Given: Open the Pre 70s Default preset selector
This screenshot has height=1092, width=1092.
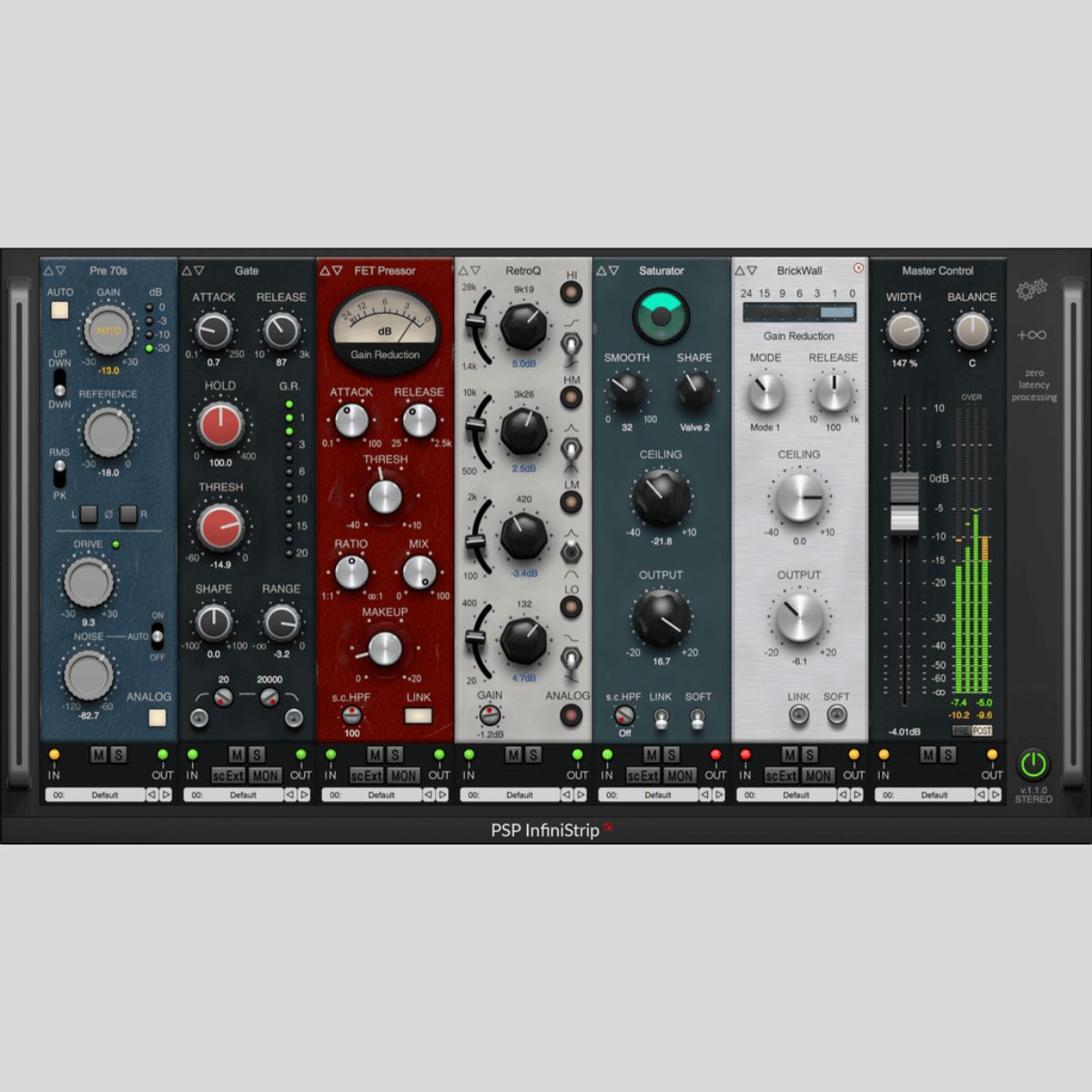Looking at the screenshot, I should (96, 794).
